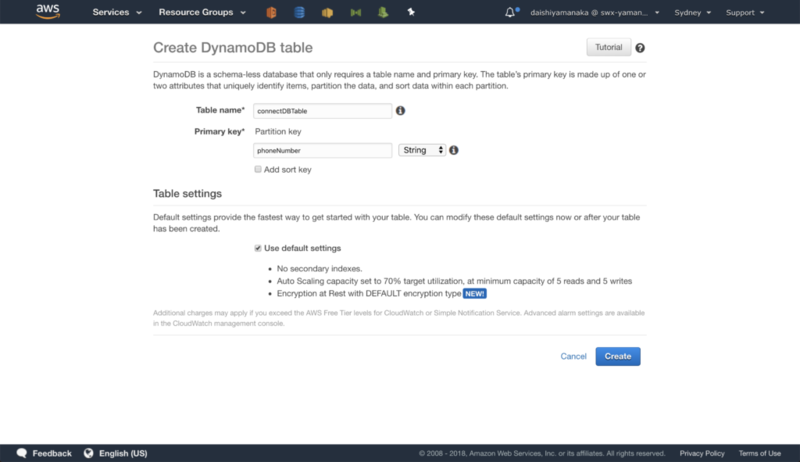Click the Cancel link

pyautogui.click(x=573, y=356)
